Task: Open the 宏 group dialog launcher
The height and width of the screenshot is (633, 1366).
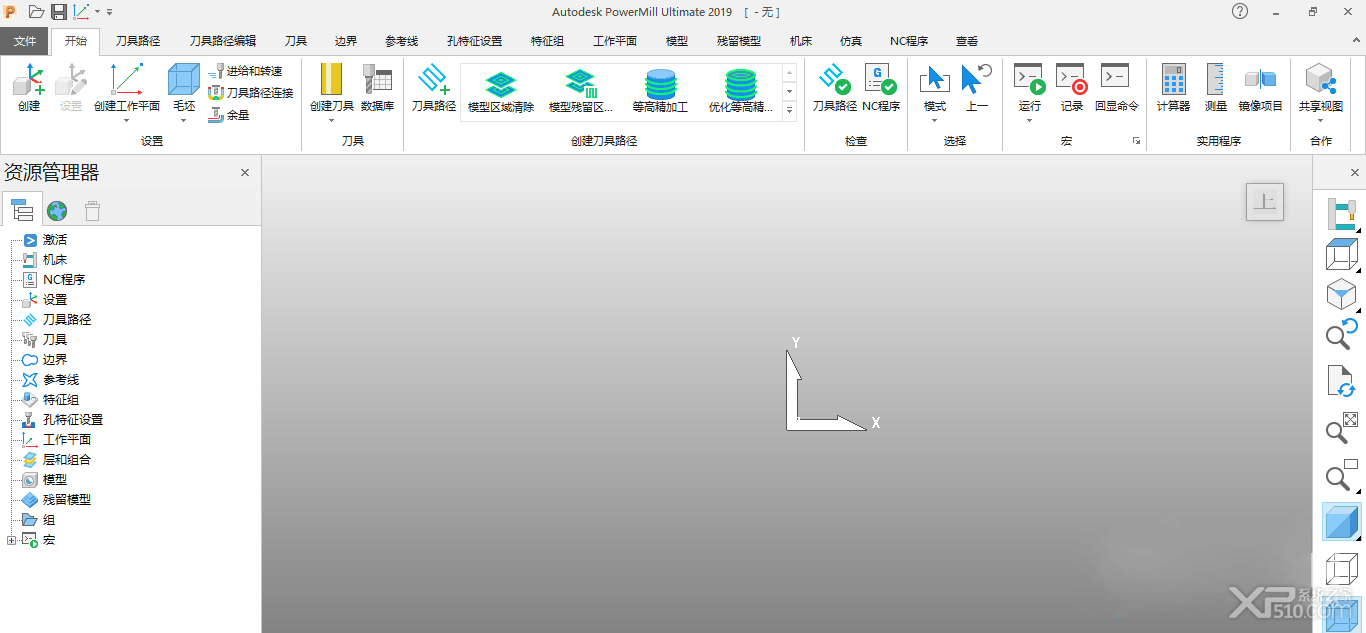Action: point(1136,141)
